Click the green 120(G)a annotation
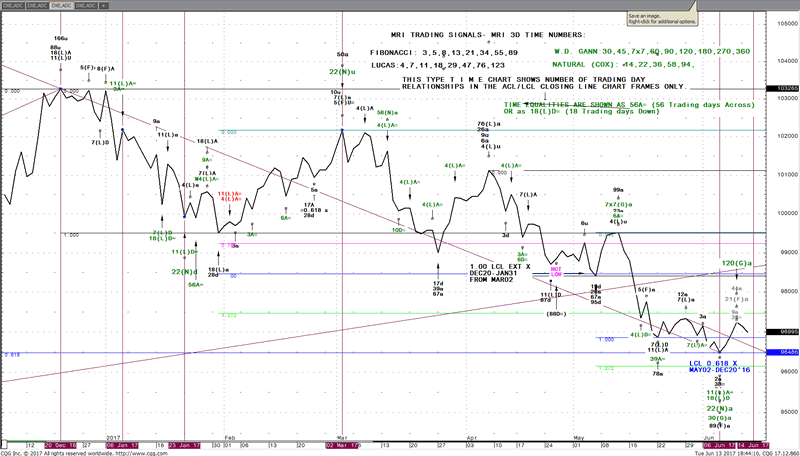Viewport: 800px width, 456px height. click(736, 263)
